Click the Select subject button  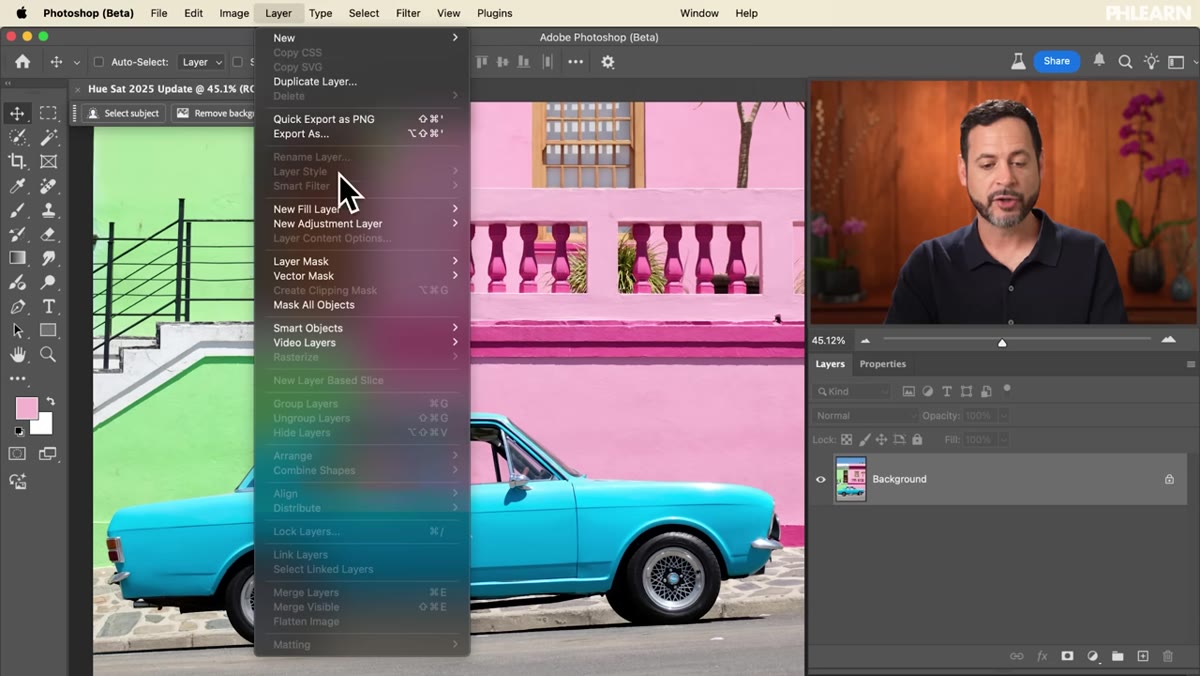[x=123, y=113]
